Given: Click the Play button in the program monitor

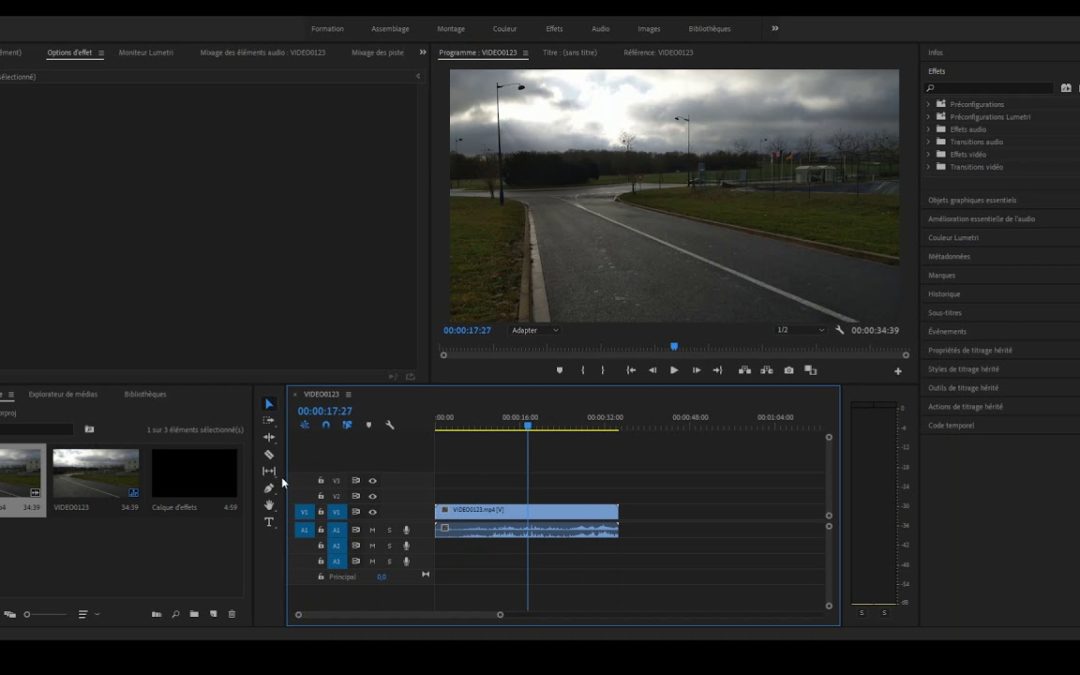Looking at the screenshot, I should pyautogui.click(x=674, y=370).
